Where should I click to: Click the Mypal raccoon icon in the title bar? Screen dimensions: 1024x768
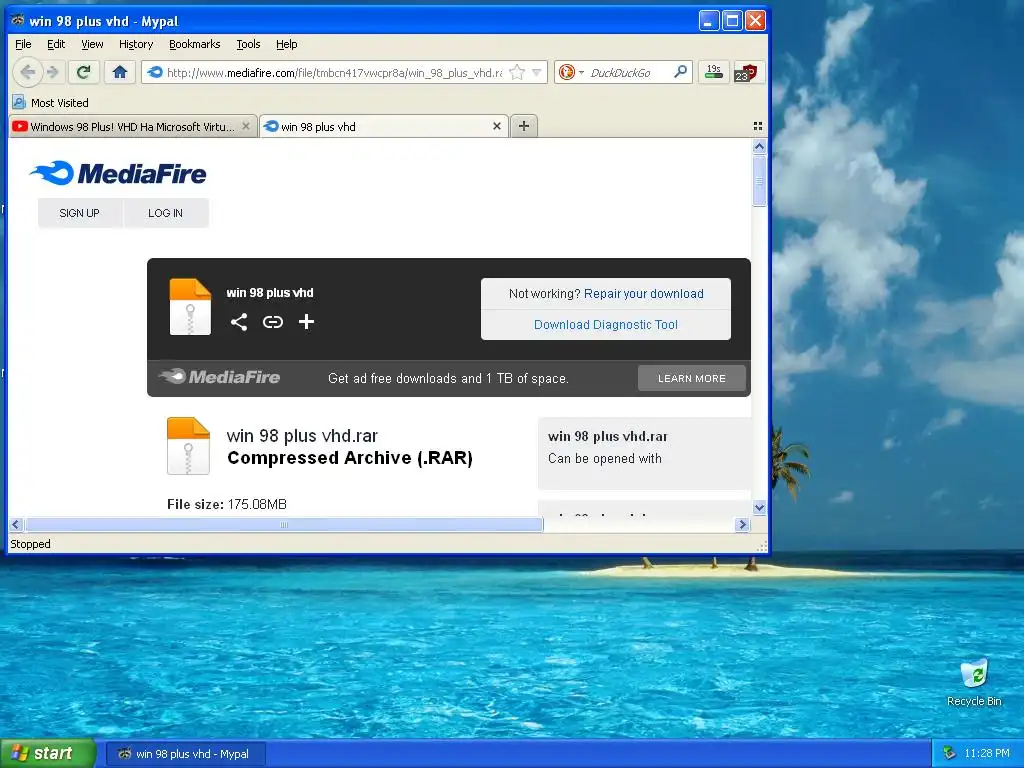click(x=18, y=20)
